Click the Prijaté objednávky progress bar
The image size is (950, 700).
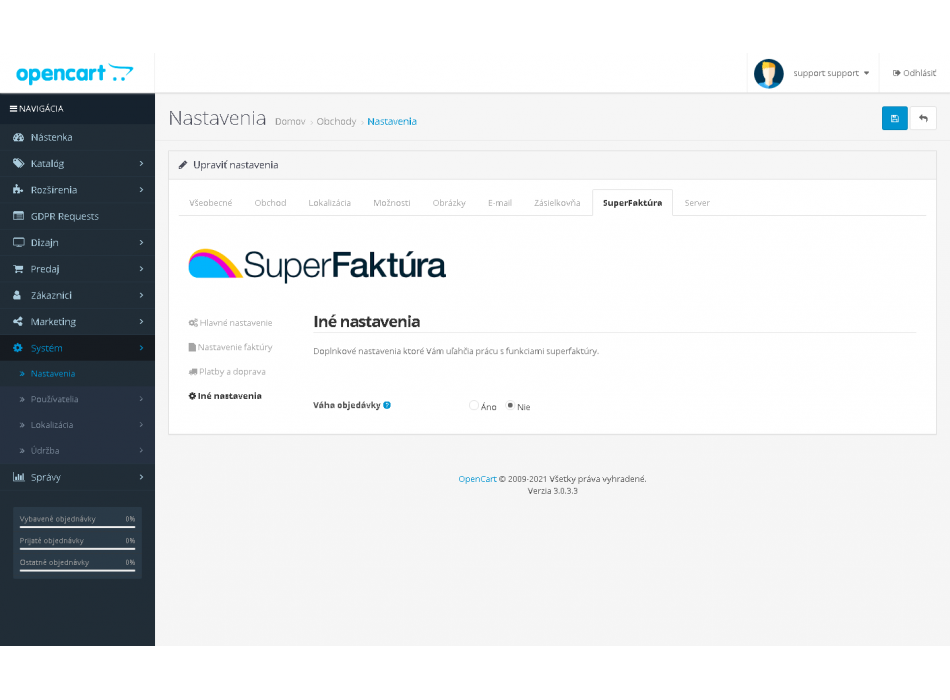click(x=78, y=548)
